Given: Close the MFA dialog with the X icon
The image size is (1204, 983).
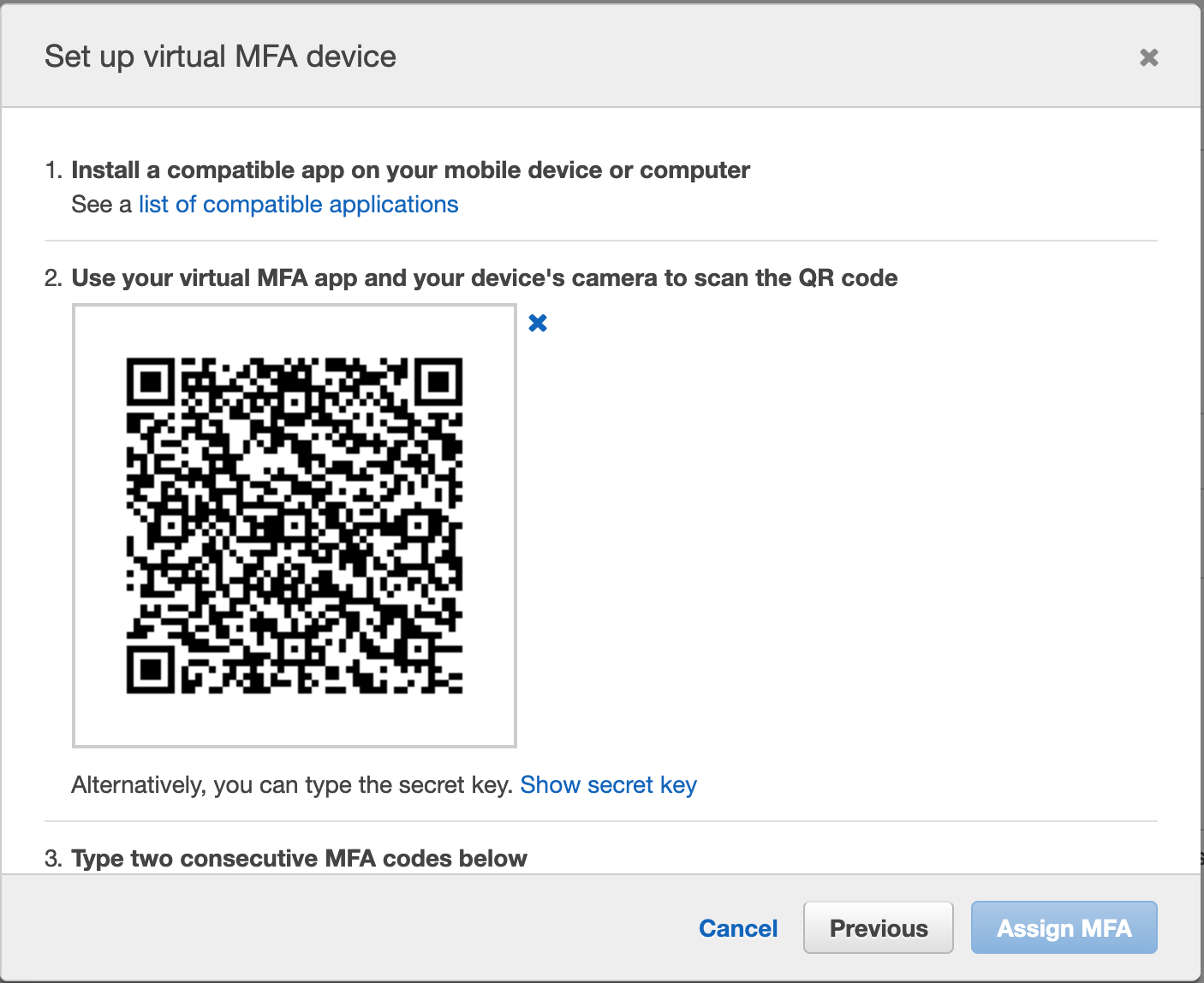Looking at the screenshot, I should pos(1149,57).
